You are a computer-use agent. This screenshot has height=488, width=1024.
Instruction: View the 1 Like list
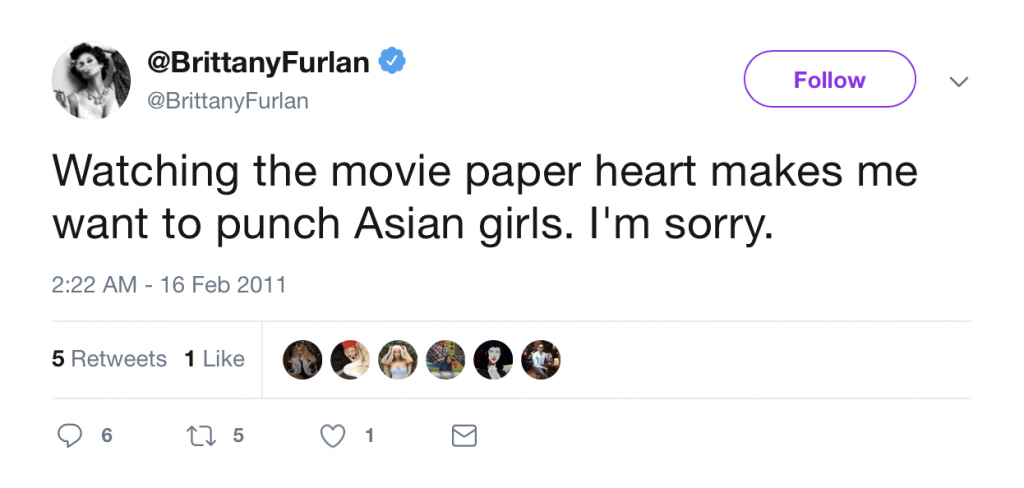click(x=214, y=359)
